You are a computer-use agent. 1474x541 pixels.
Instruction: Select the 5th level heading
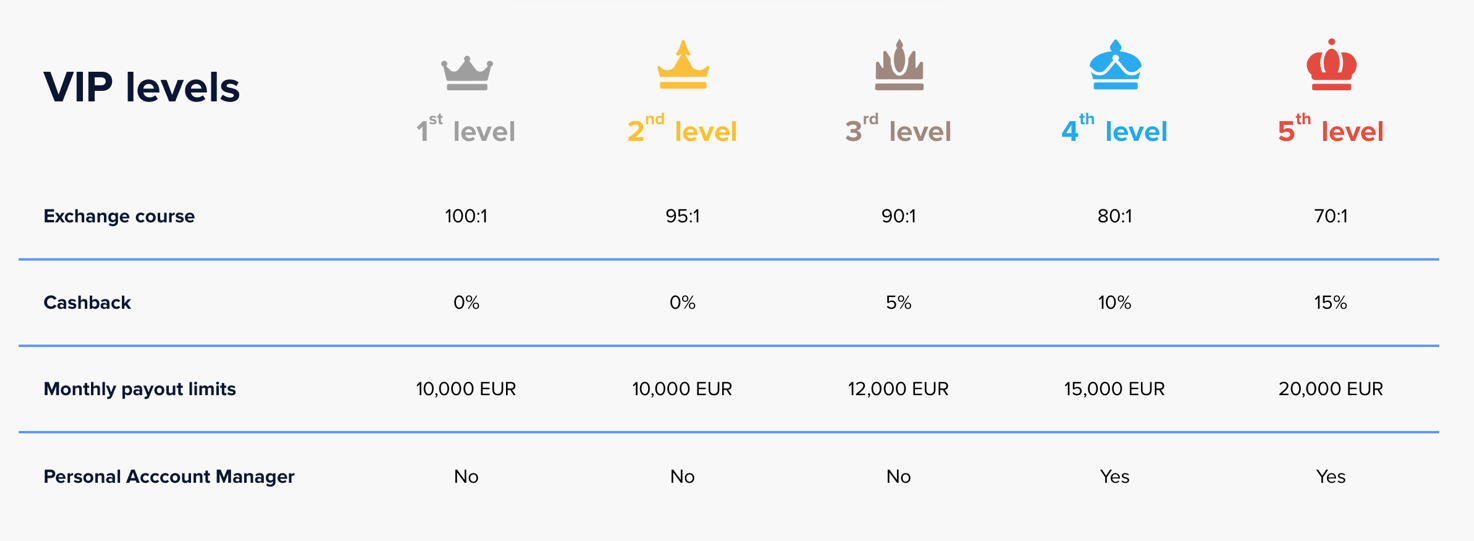[1331, 129]
